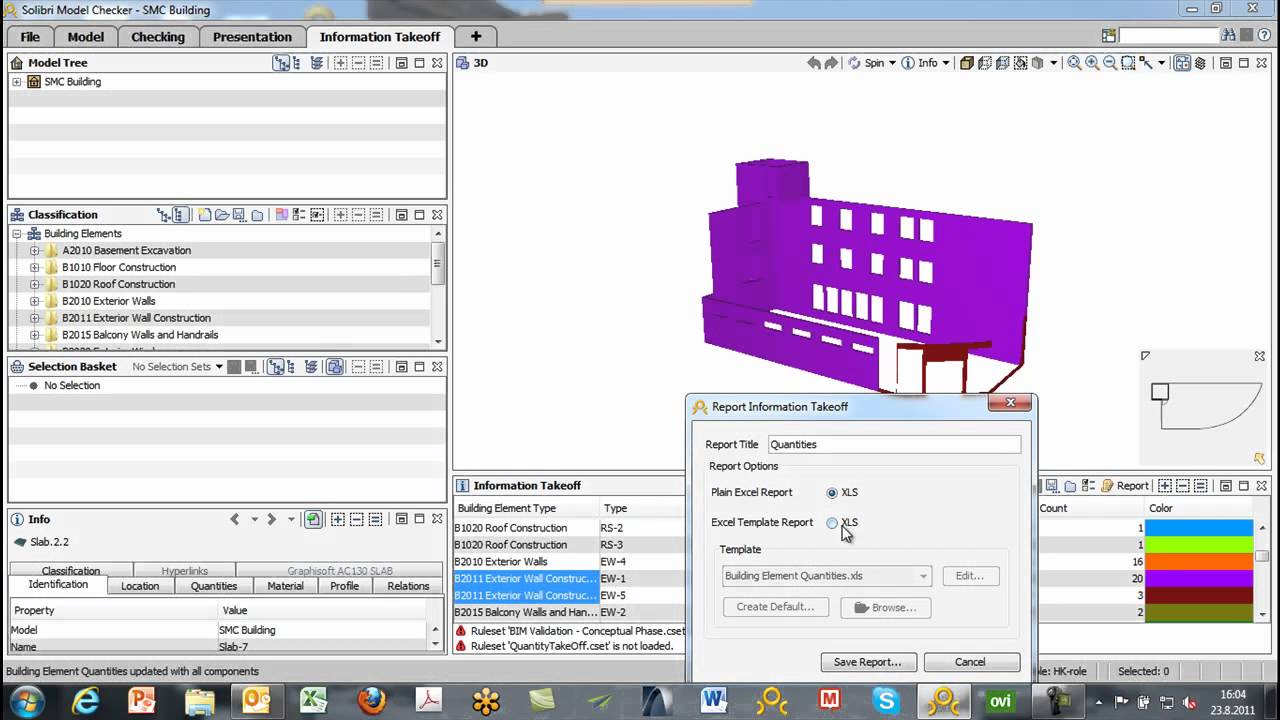Click forward arrow in Info panel
Image resolution: width=1280 pixels, height=720 pixels.
[271, 519]
